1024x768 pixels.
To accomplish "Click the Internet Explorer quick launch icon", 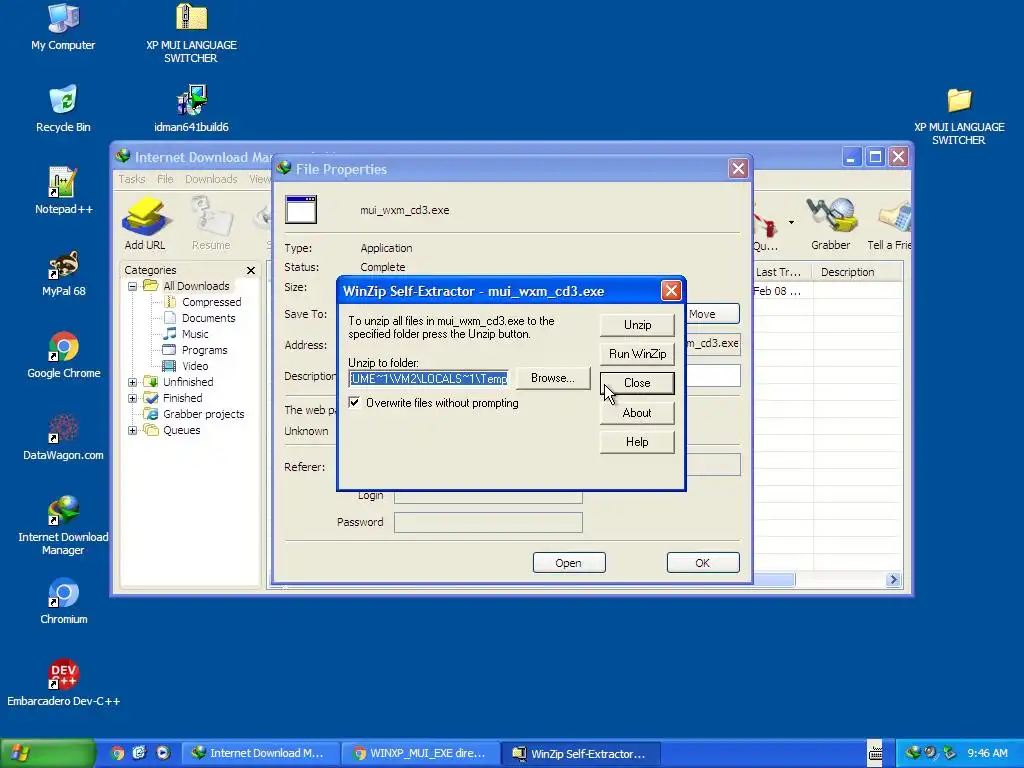I will [140, 753].
